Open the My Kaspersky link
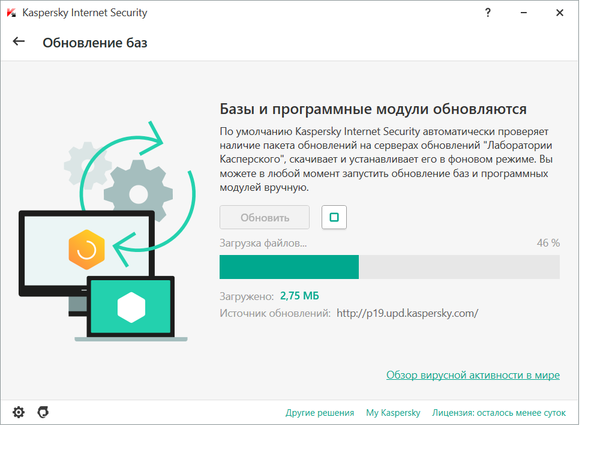Image resolution: width=600 pixels, height=450 pixels. point(393,413)
